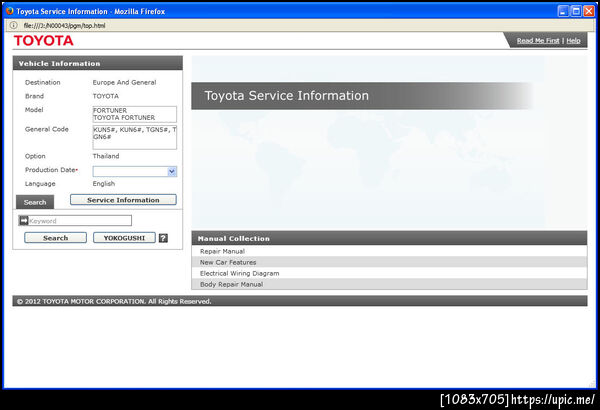This screenshot has height=410, width=600.
Task: Click the 'Thailand' option value
Action: click(x=106, y=156)
